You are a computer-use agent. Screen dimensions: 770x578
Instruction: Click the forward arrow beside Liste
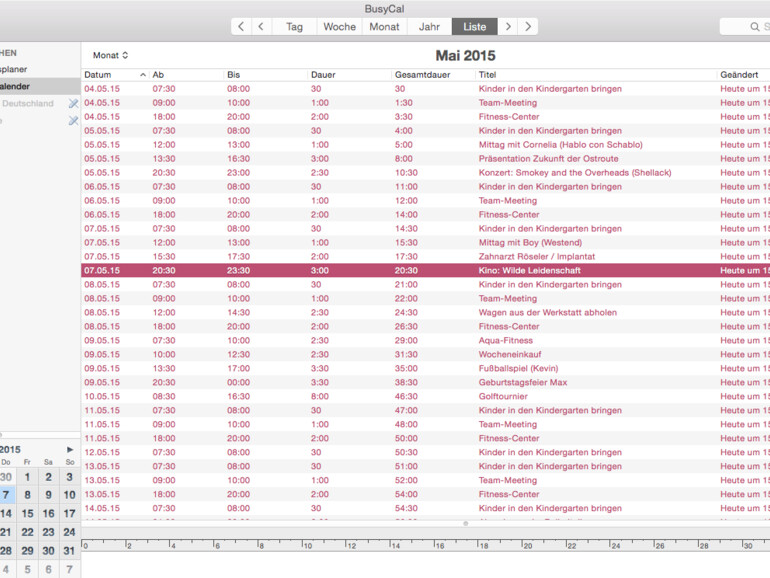point(508,27)
